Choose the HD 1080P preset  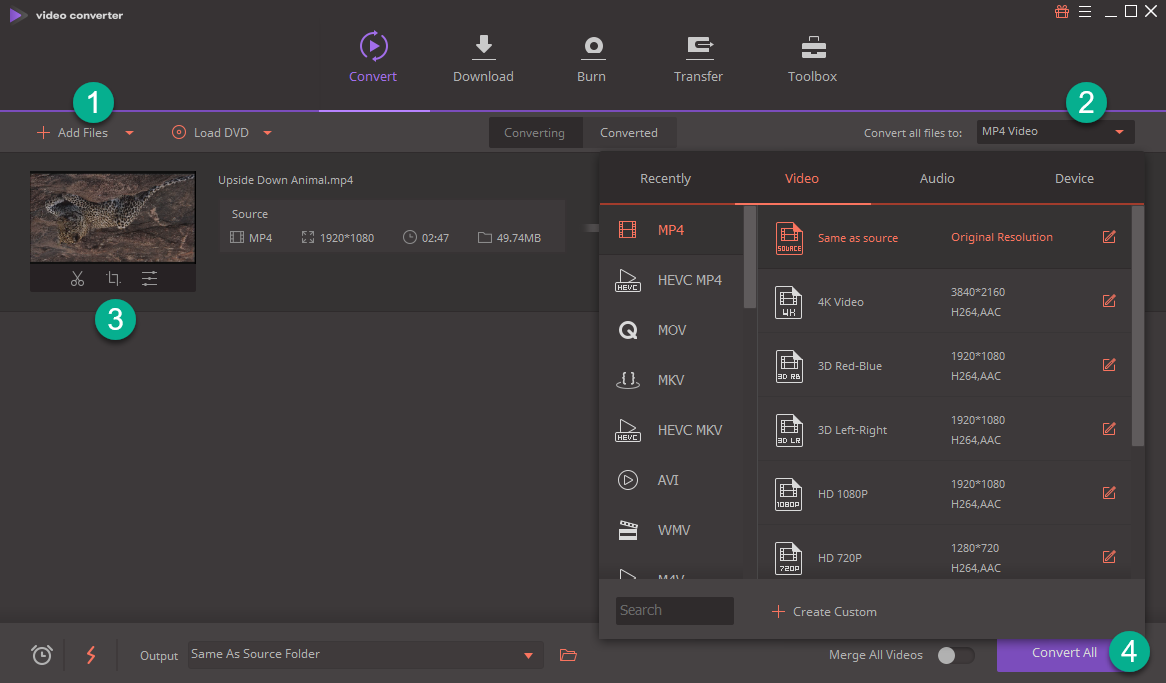(x=944, y=493)
